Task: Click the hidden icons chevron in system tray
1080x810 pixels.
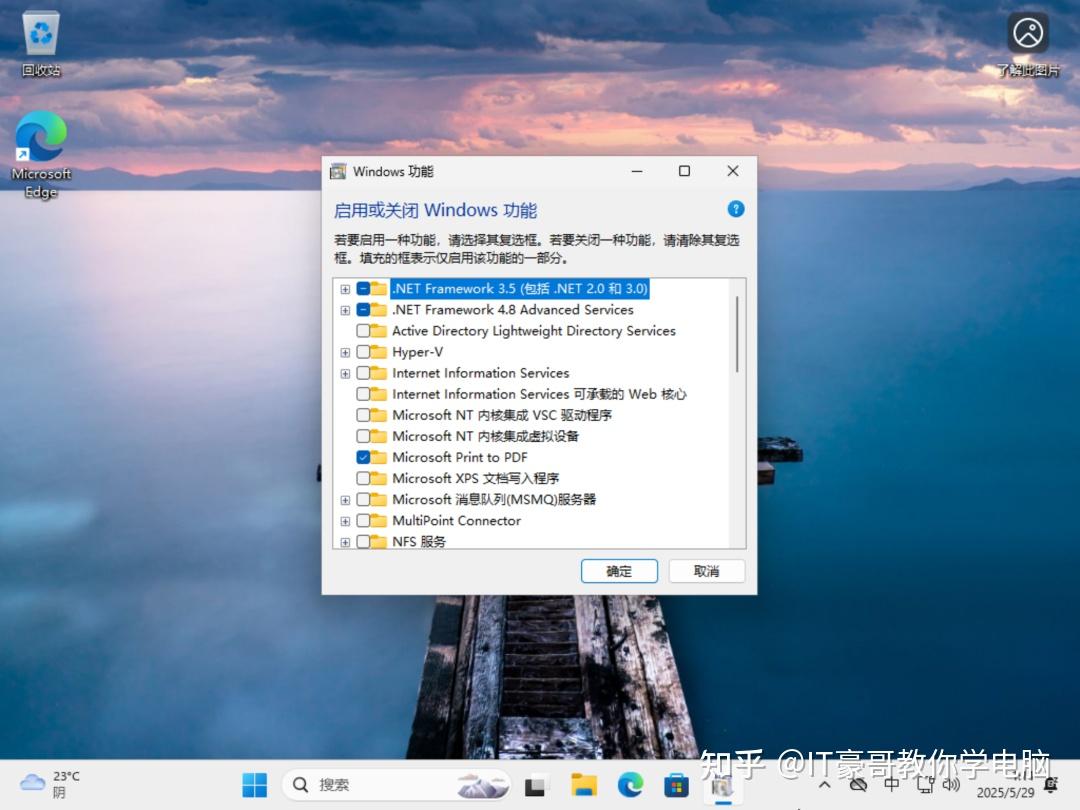Action: coord(826,784)
